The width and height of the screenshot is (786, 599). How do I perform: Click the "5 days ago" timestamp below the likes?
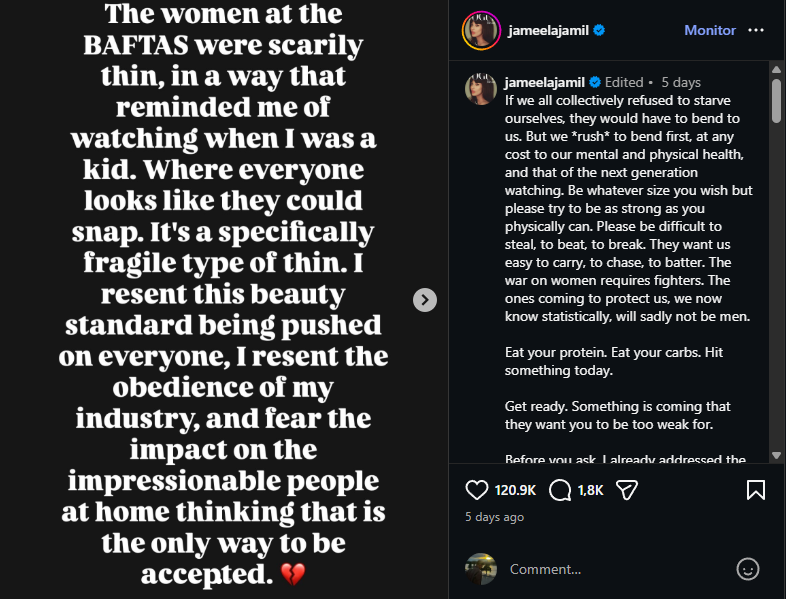[494, 517]
